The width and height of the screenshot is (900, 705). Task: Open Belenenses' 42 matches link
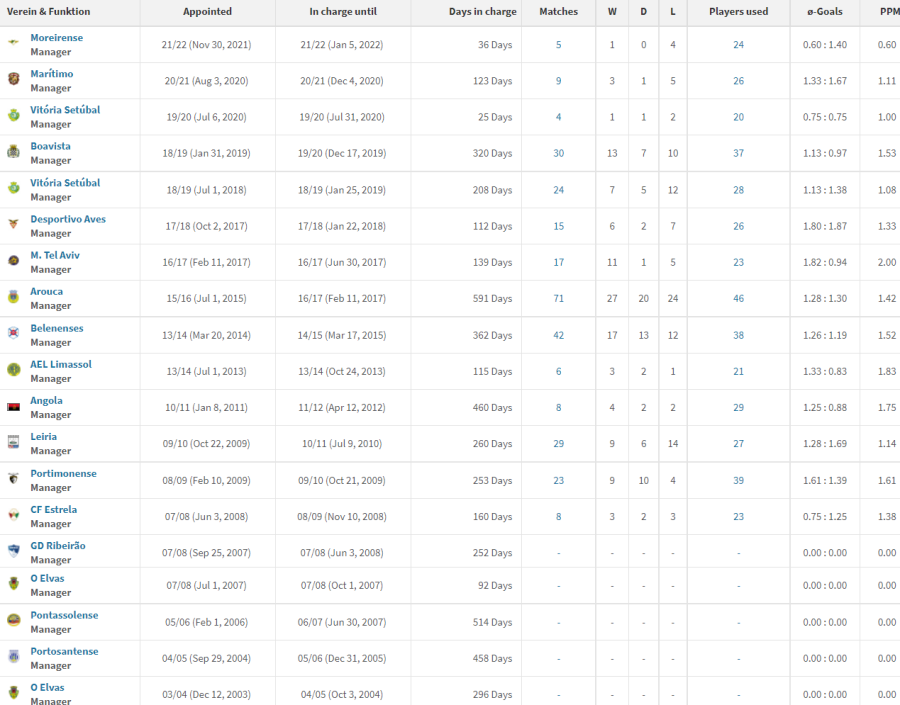tap(558, 335)
